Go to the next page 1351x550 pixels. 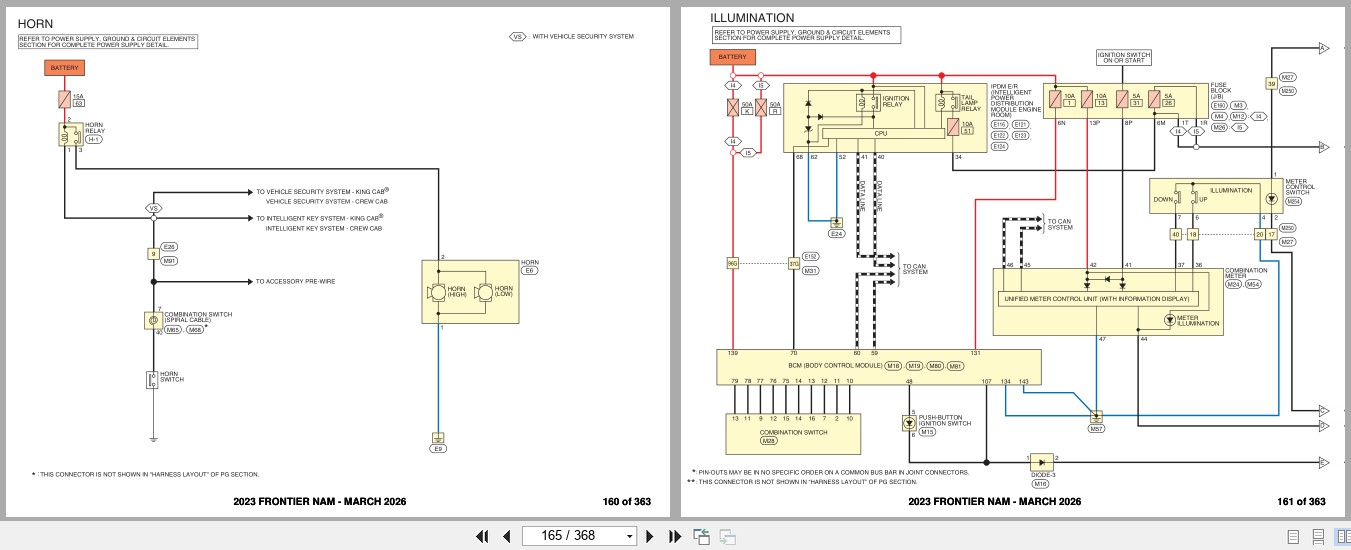650,536
